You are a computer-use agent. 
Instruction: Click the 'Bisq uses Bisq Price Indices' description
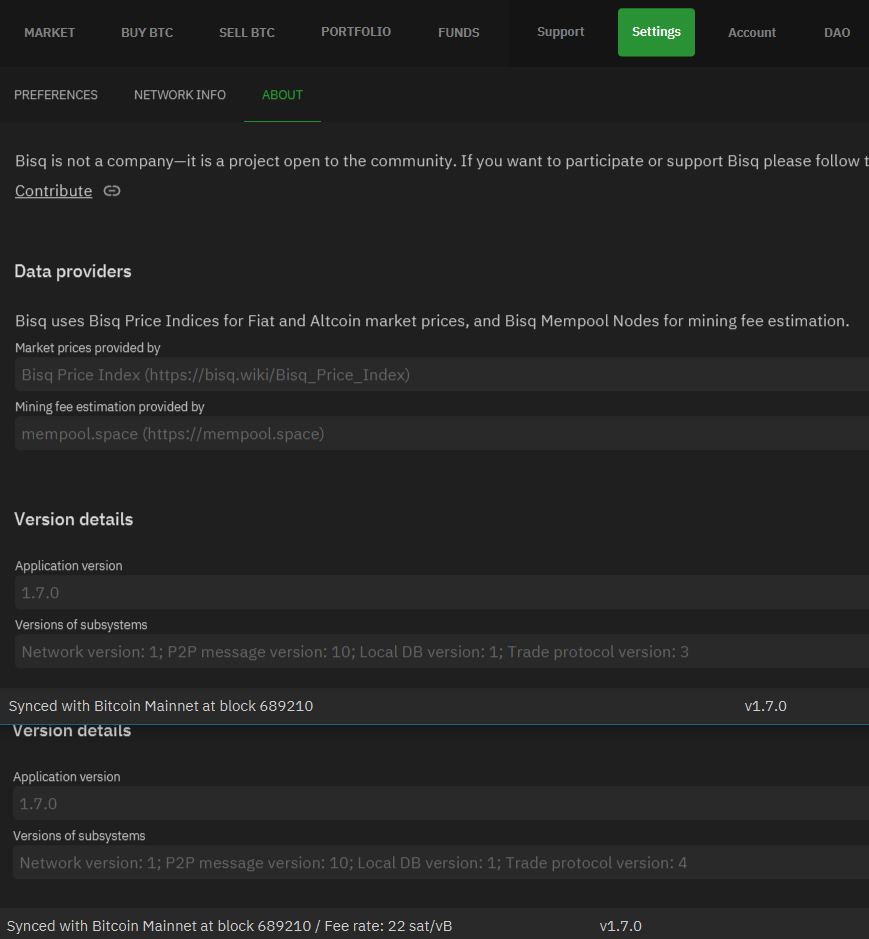coord(432,320)
